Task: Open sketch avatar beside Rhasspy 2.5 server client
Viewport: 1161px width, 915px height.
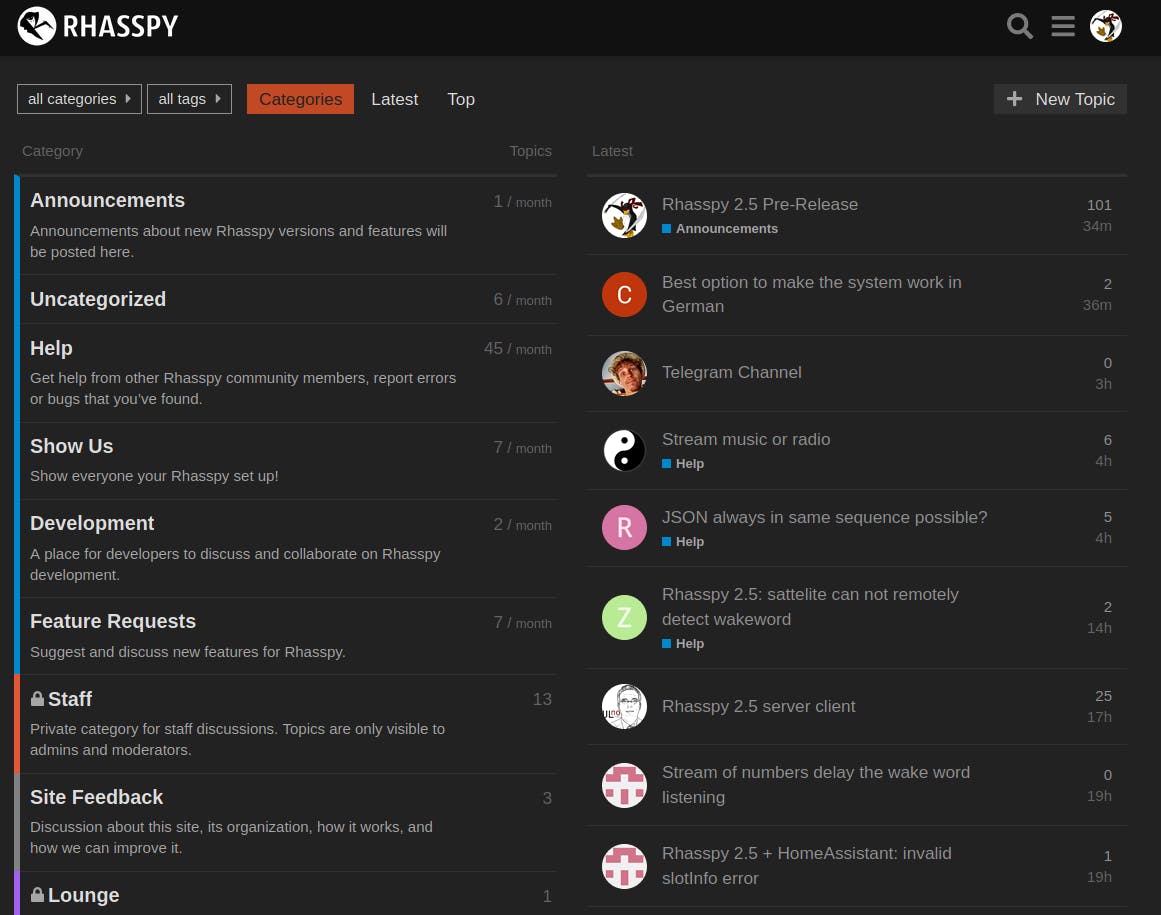Action: (624, 706)
